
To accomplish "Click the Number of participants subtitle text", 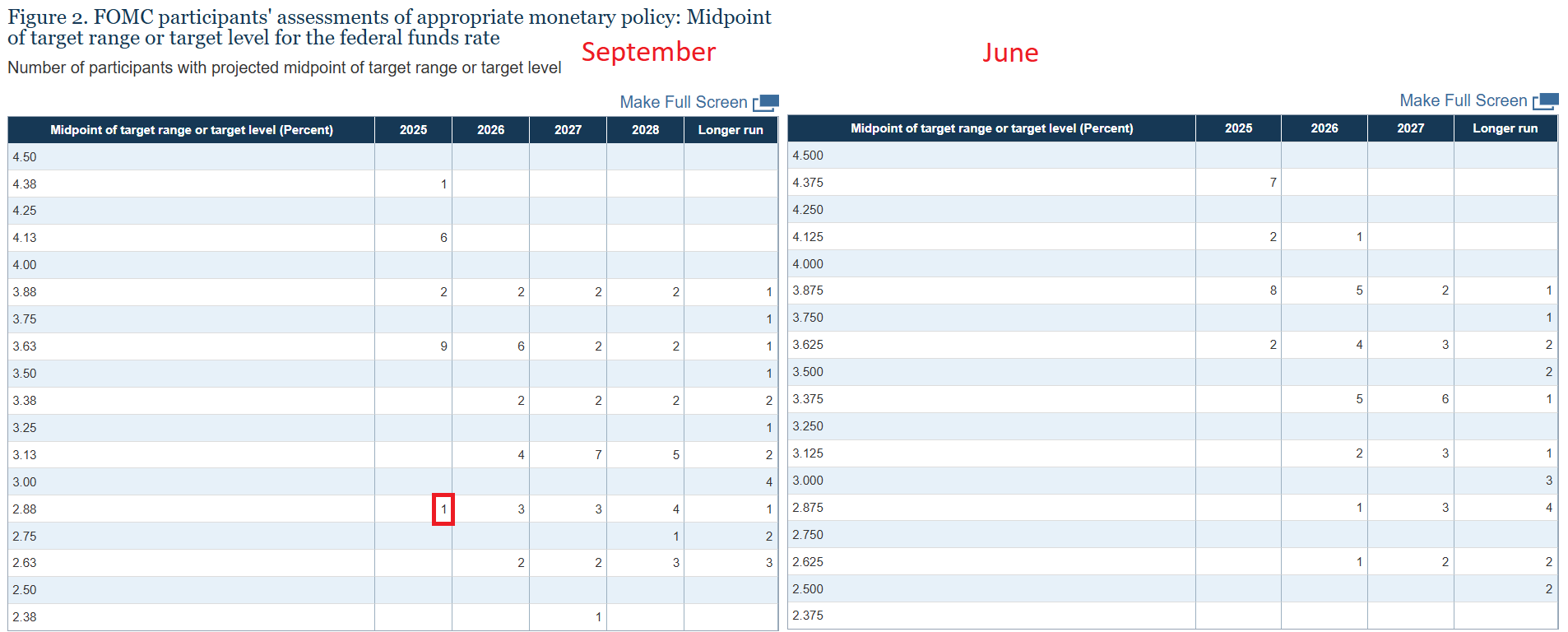I will tap(285, 67).
